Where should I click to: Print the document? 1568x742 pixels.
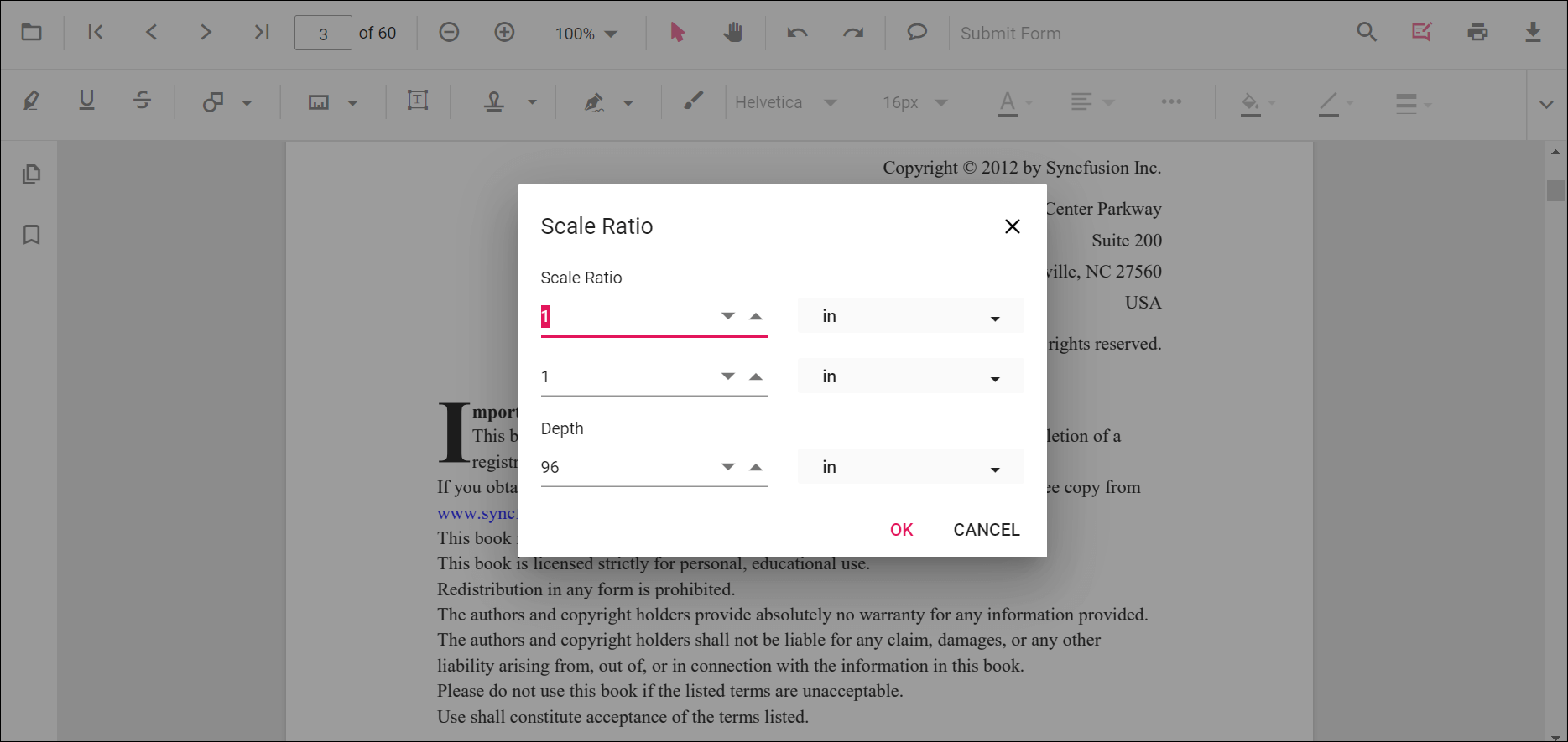point(1477,33)
